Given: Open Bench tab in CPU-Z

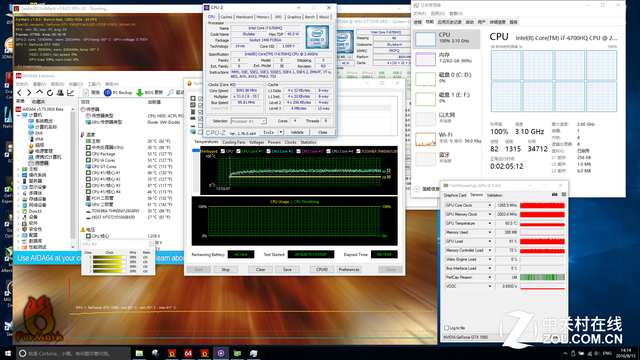Looking at the screenshot, I should coord(310,17).
